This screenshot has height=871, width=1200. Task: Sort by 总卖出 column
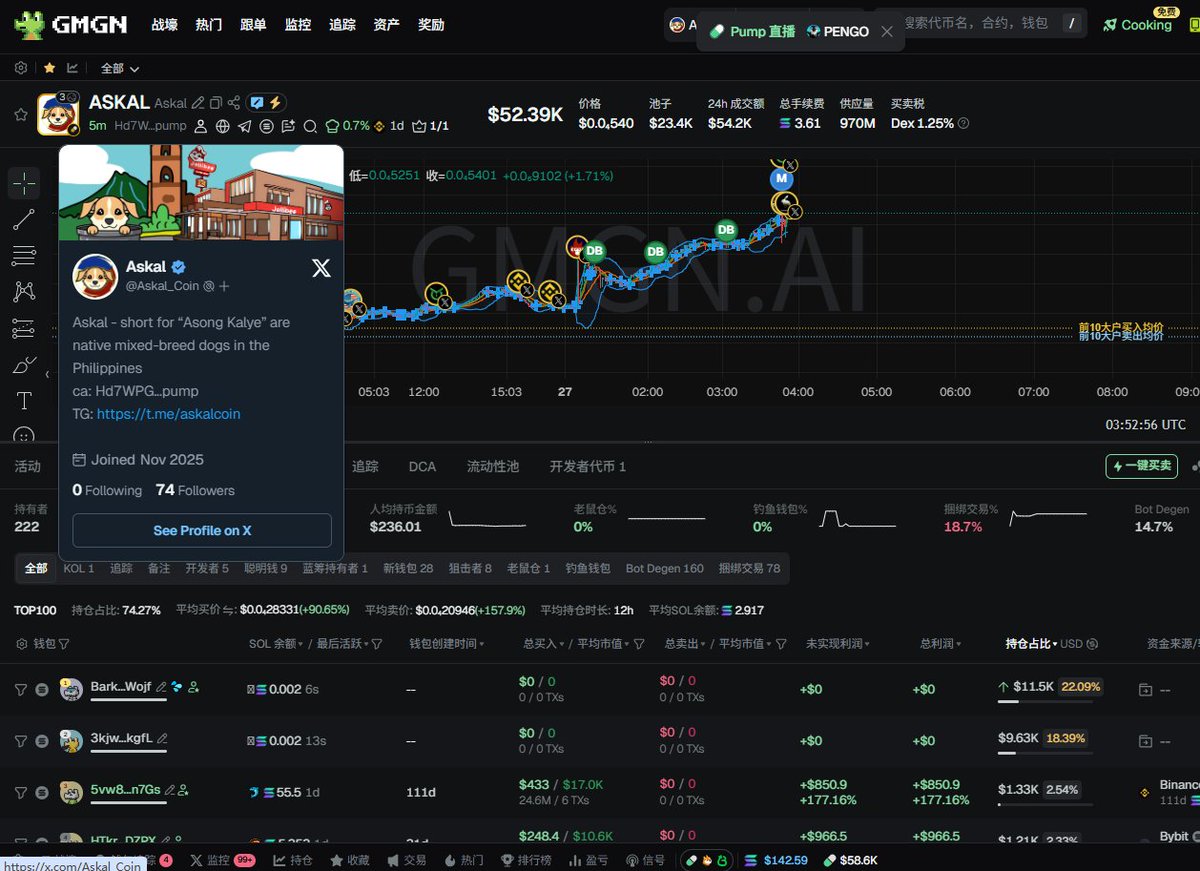coord(685,644)
